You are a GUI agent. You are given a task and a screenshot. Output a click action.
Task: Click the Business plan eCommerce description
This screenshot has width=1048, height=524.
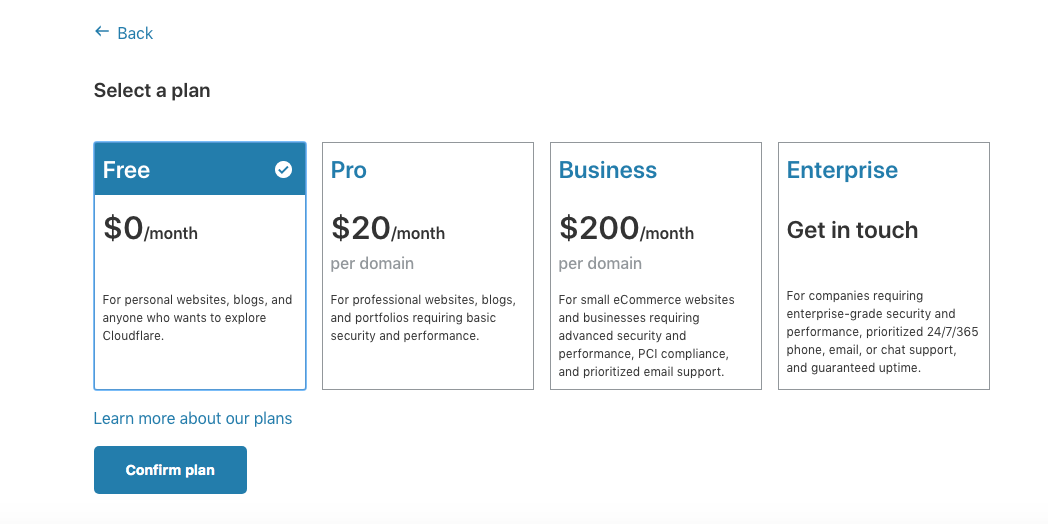click(646, 335)
